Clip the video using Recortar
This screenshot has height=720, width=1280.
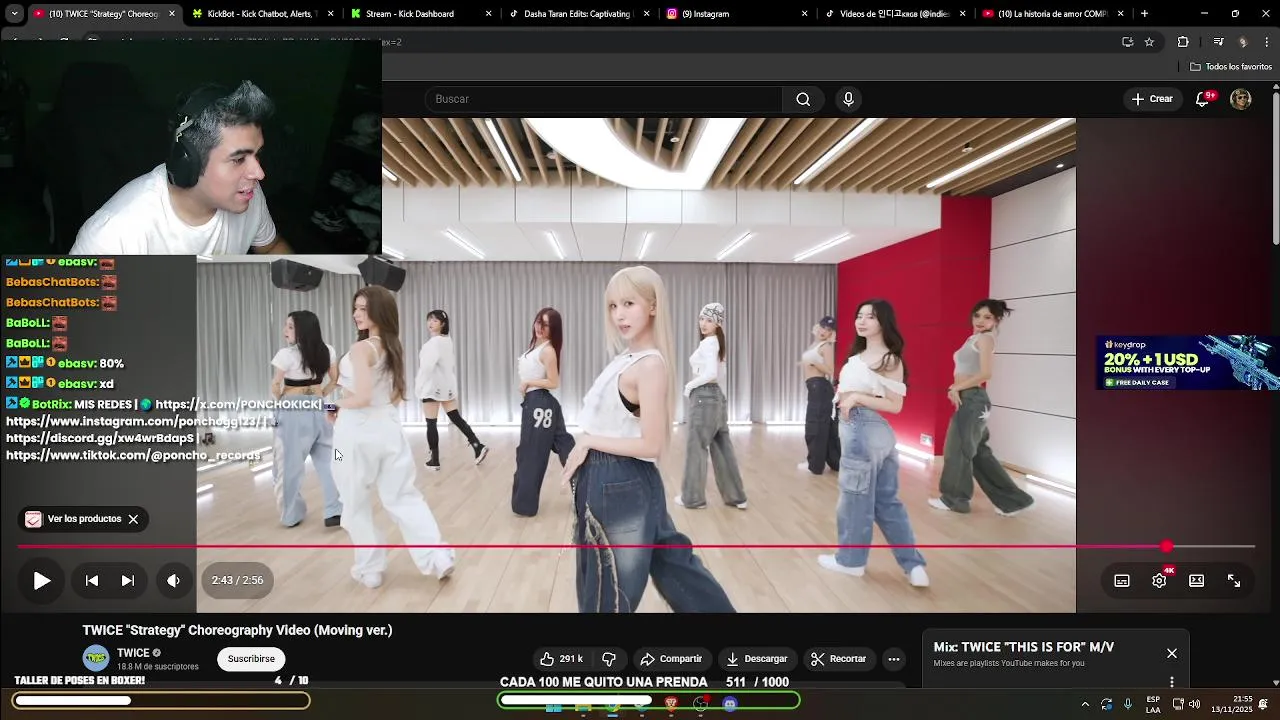point(838,659)
